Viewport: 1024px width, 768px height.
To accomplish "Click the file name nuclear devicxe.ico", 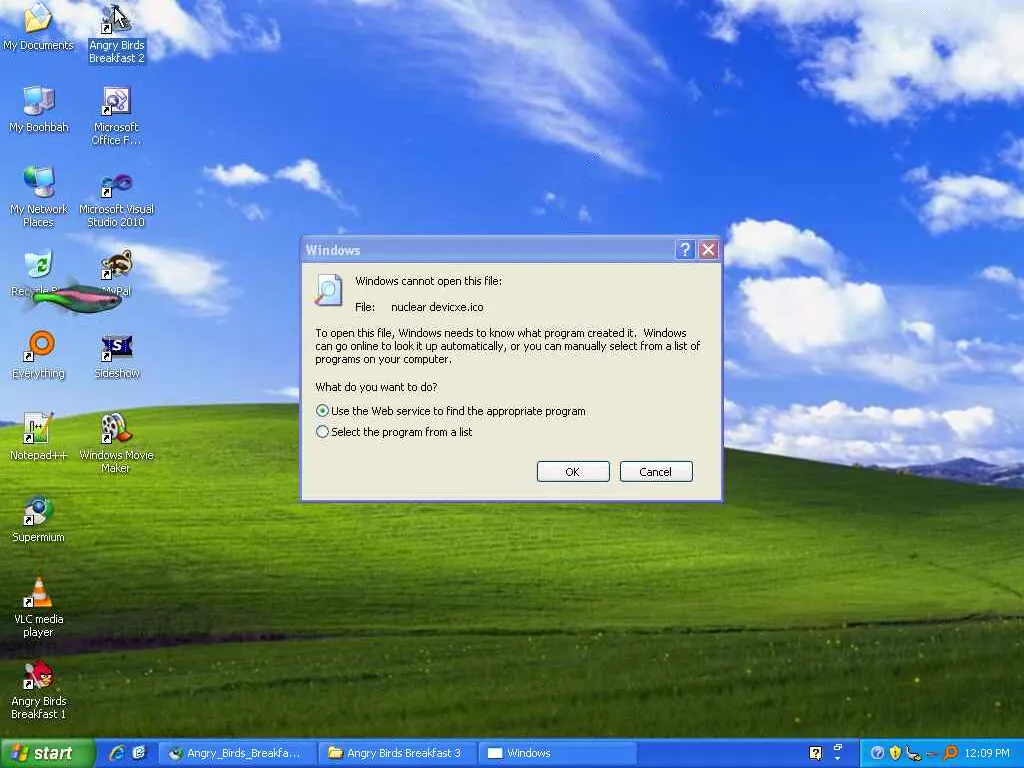I will (x=437, y=307).
